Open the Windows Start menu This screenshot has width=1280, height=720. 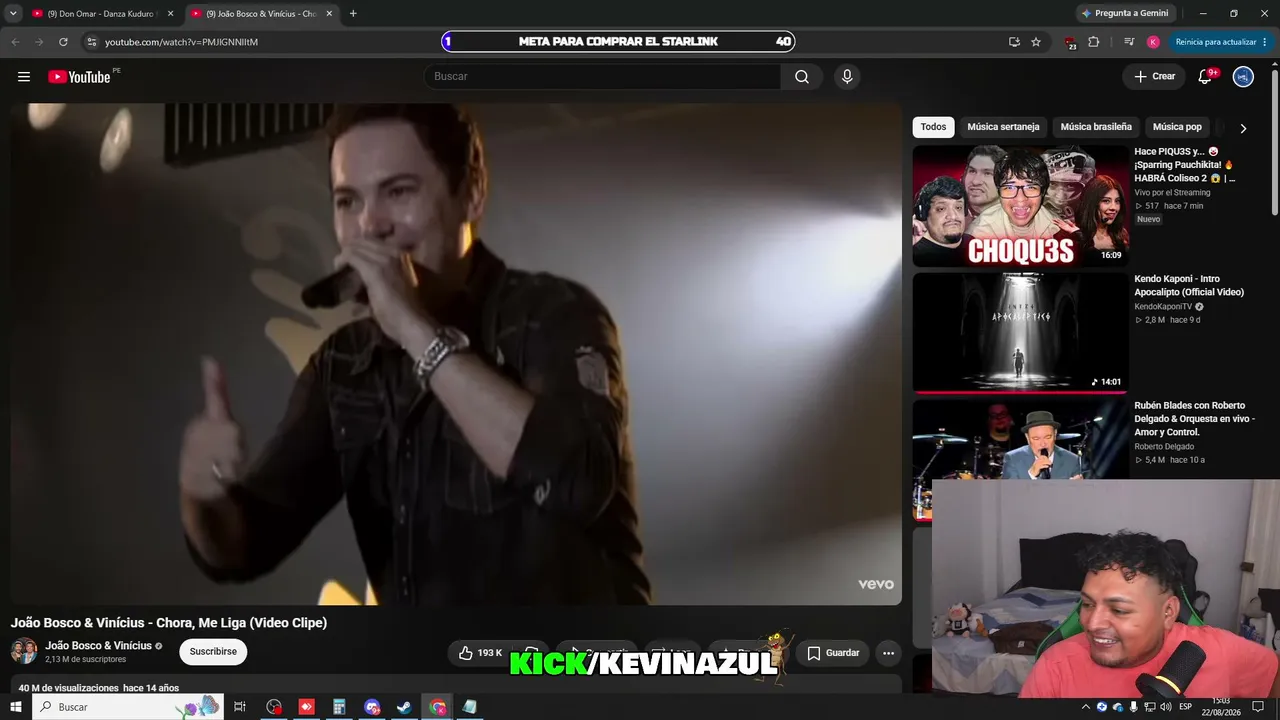[16, 707]
